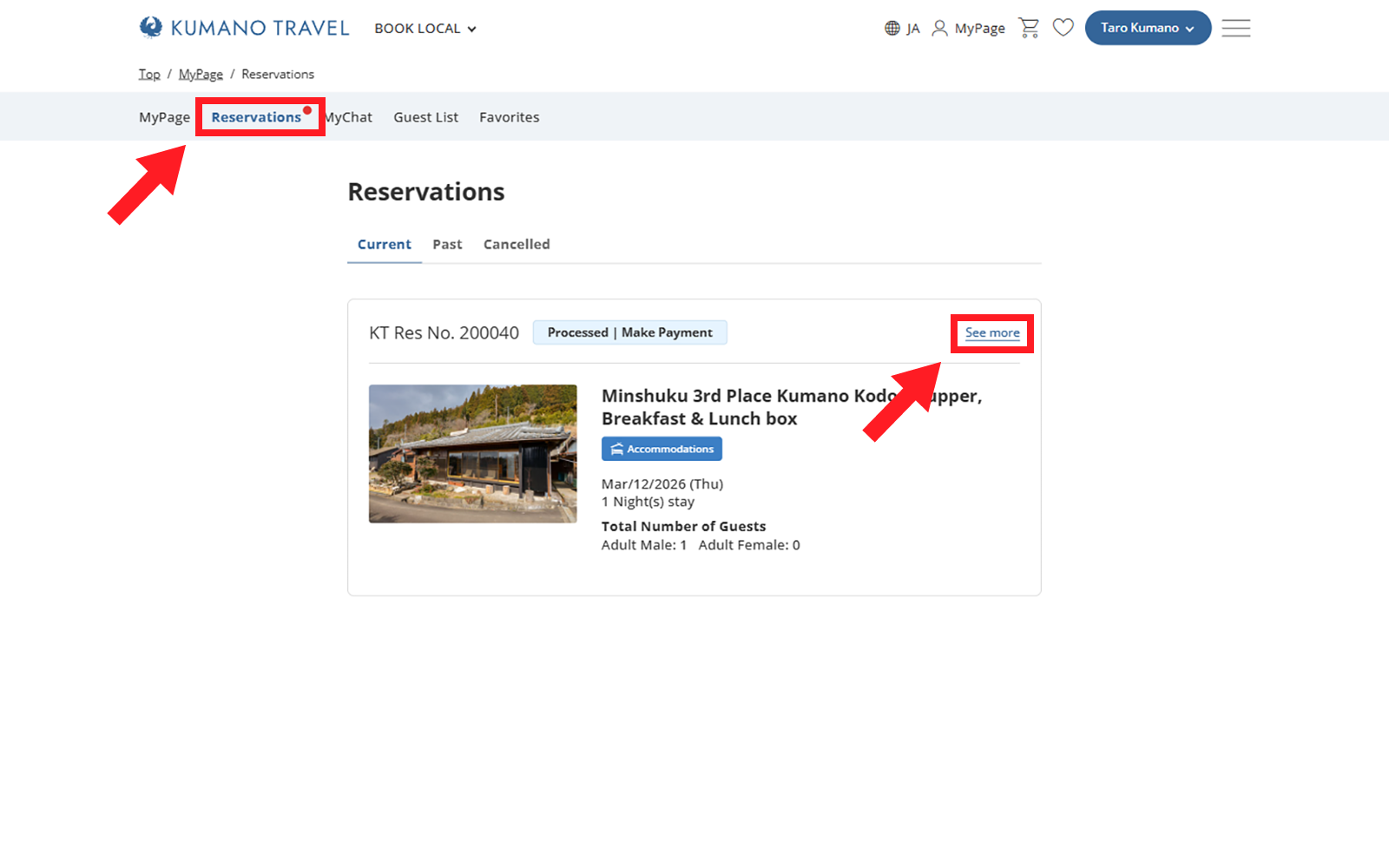
Task: Open Favorites in the sub-navigation
Action: [509, 117]
